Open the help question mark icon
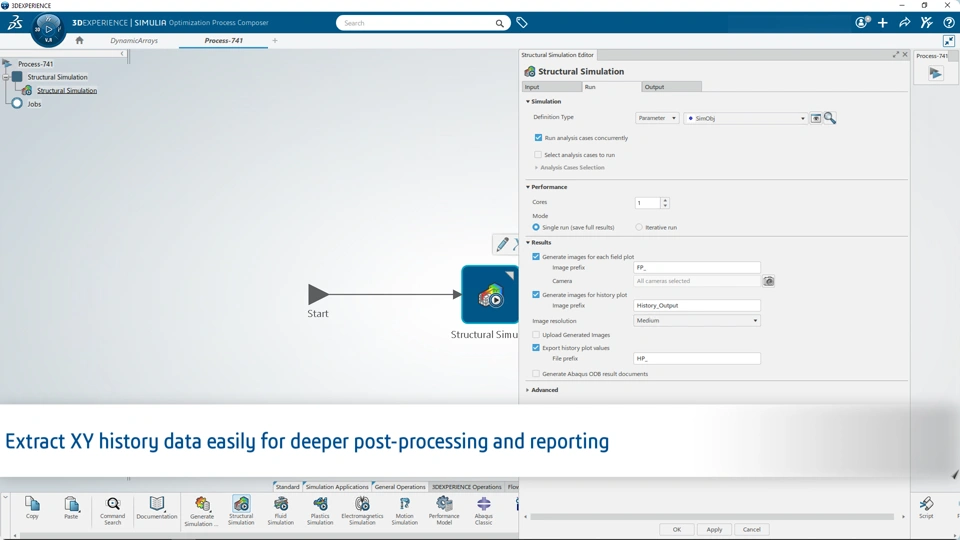 (x=948, y=23)
